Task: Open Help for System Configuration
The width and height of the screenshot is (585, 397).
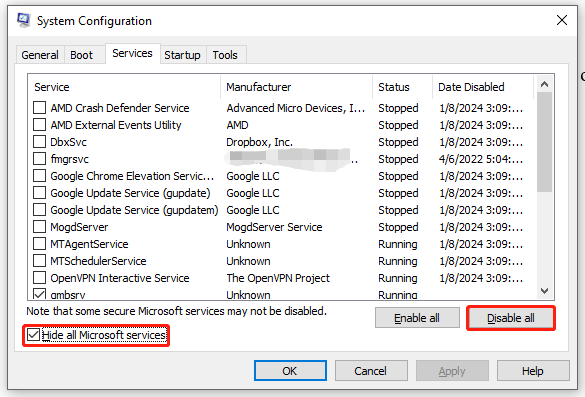Action: click(533, 371)
